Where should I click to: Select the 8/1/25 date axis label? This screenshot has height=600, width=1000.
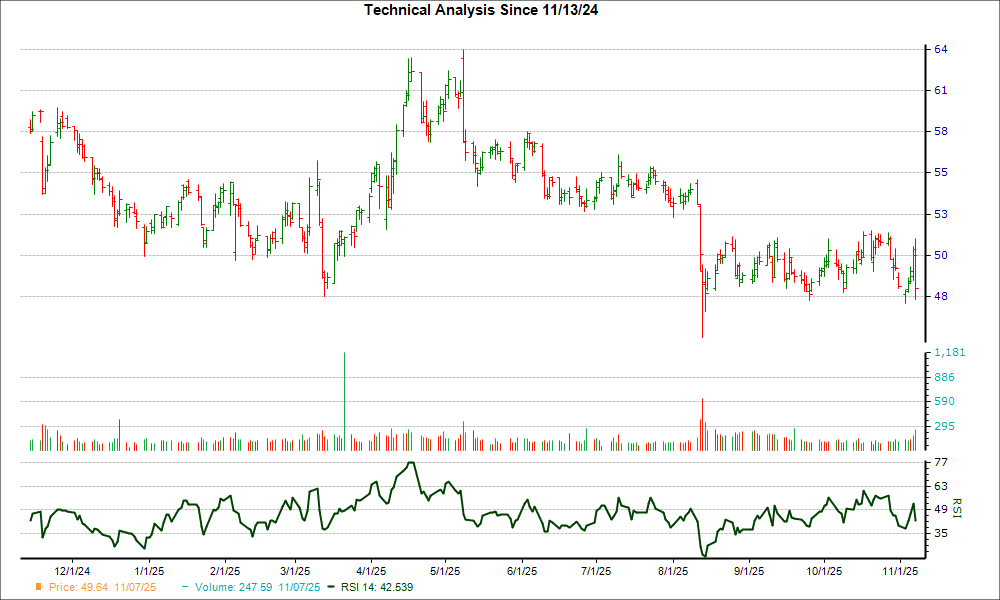tap(671, 567)
